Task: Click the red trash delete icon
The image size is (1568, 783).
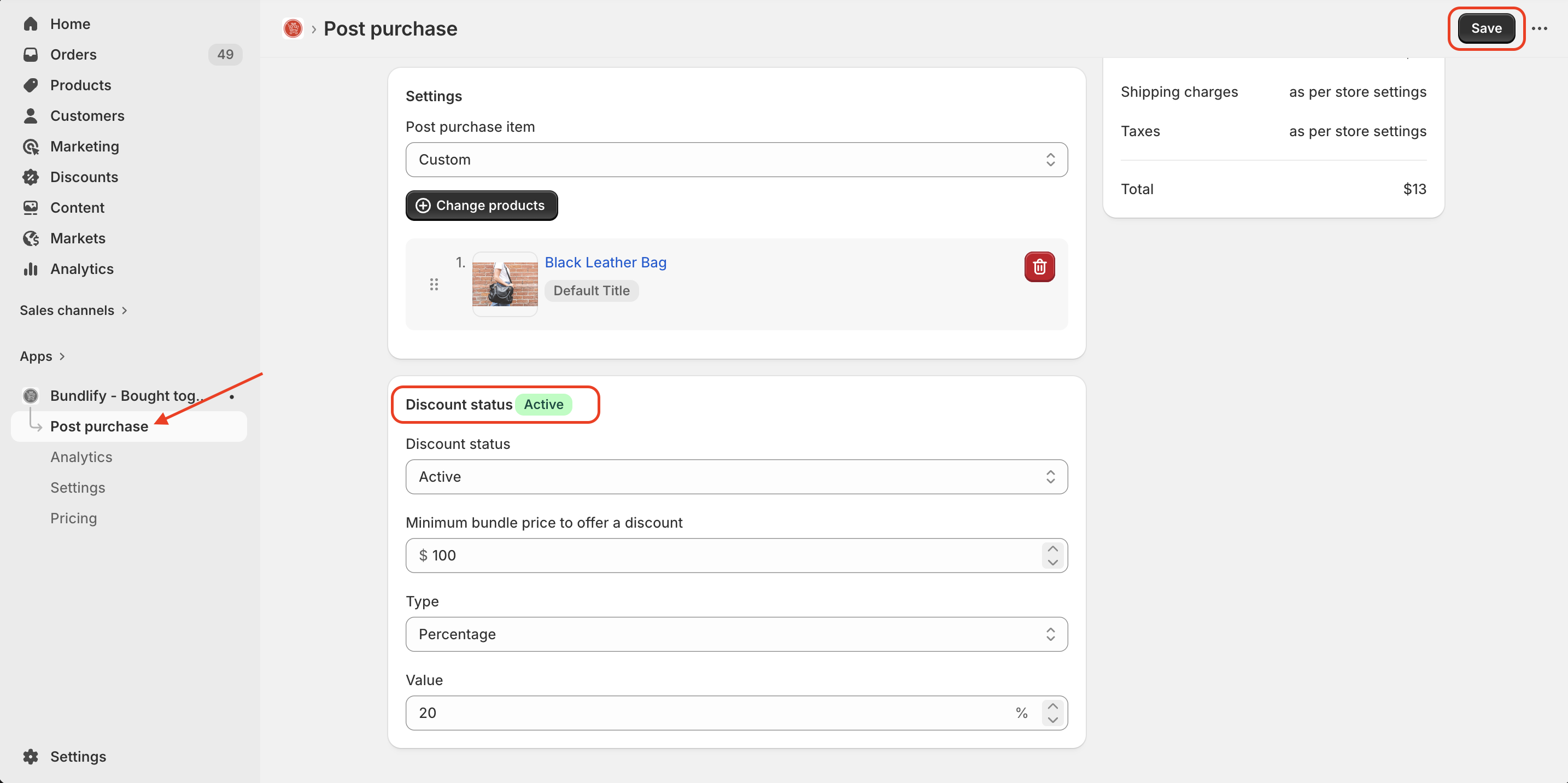Action: click(1039, 267)
